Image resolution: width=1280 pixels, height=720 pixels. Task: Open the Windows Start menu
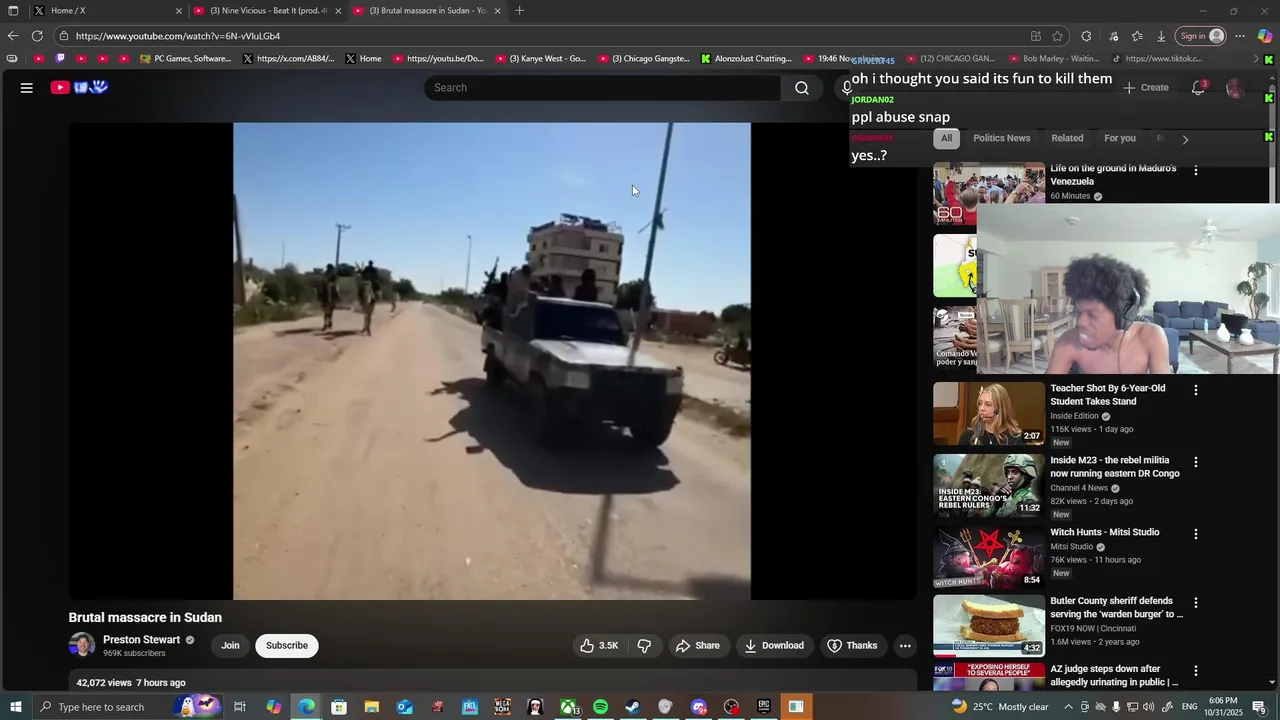(x=15, y=707)
